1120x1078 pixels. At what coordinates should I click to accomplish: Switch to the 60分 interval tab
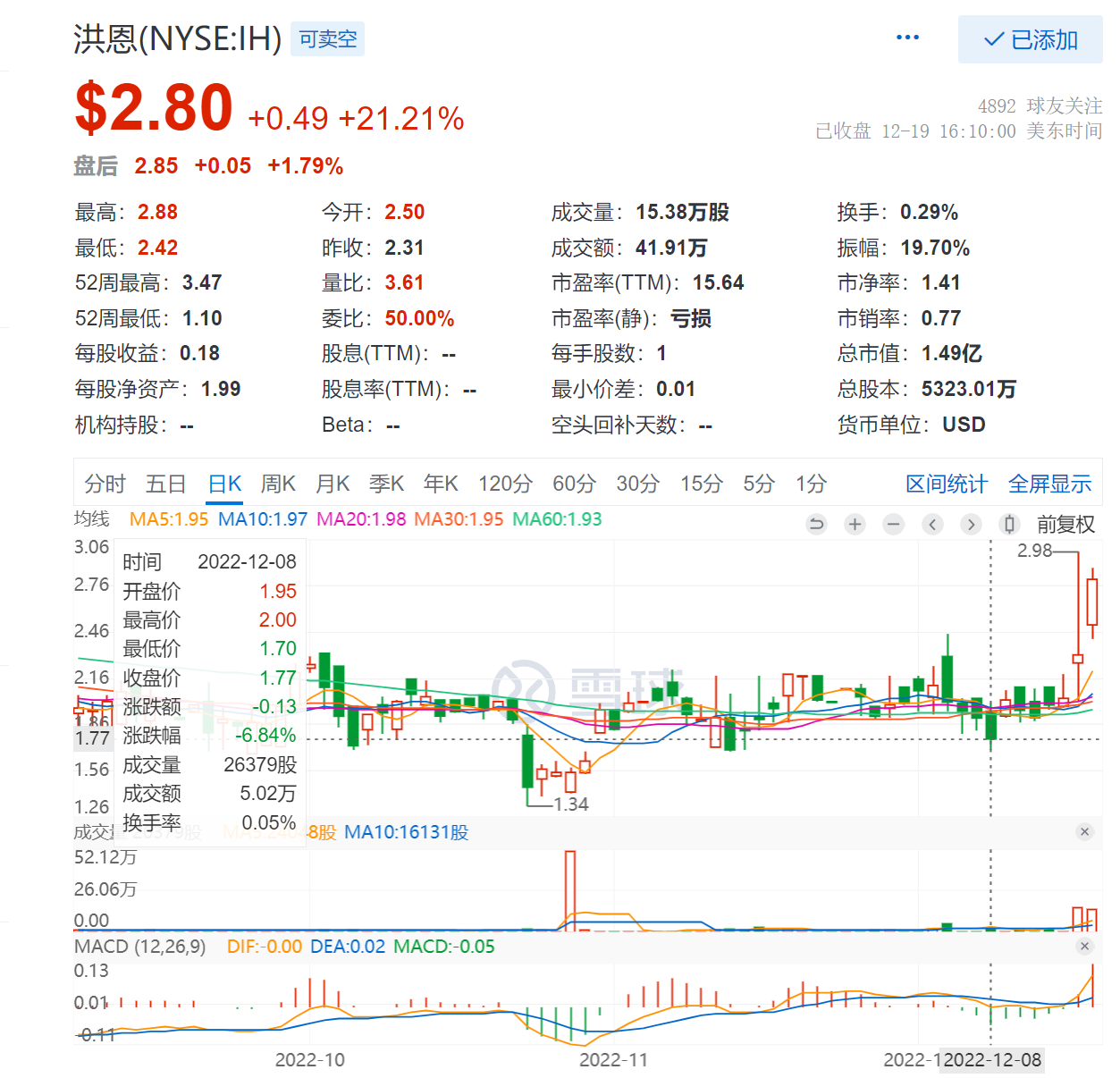pos(574,484)
